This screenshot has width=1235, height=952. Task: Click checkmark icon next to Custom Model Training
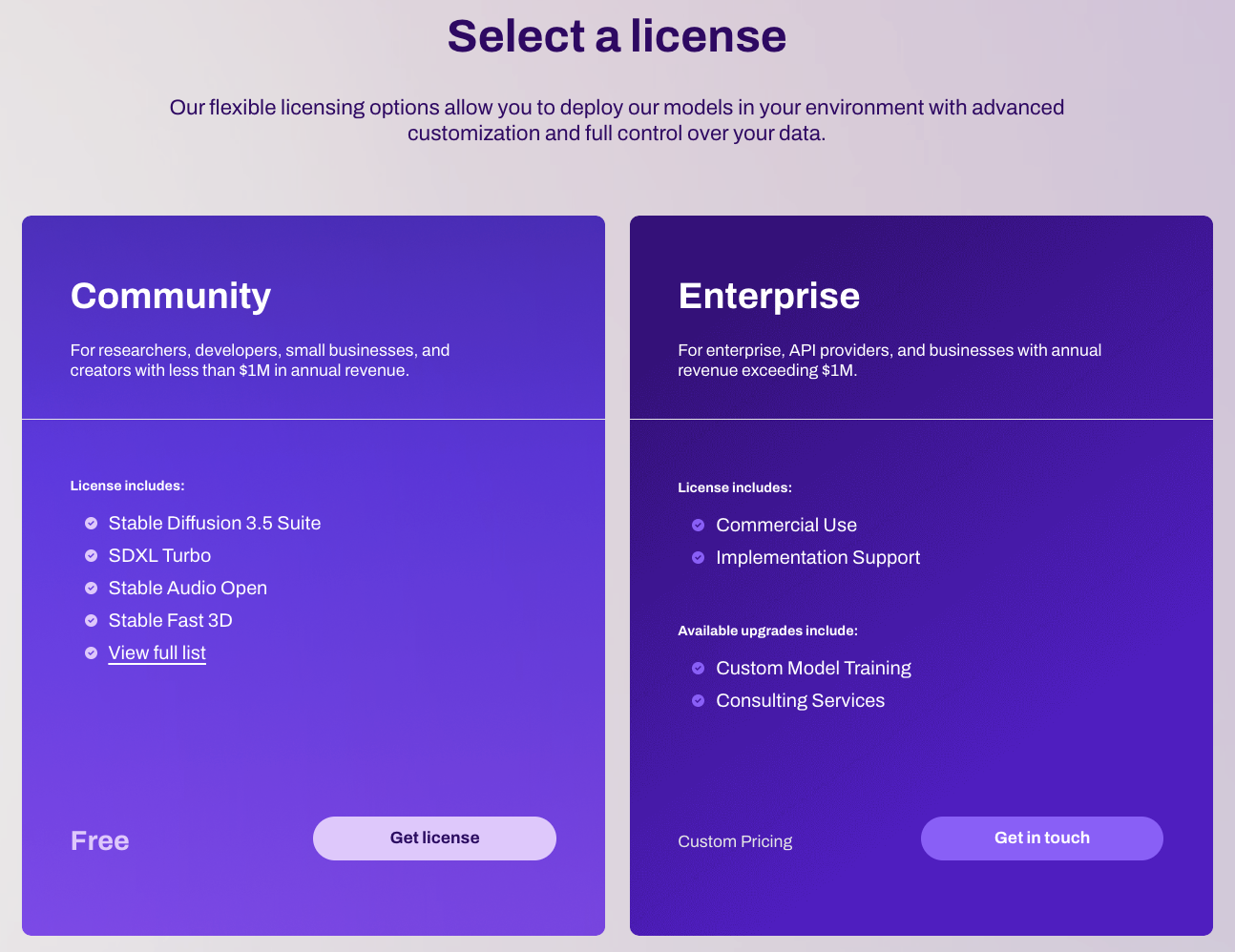[699, 669]
